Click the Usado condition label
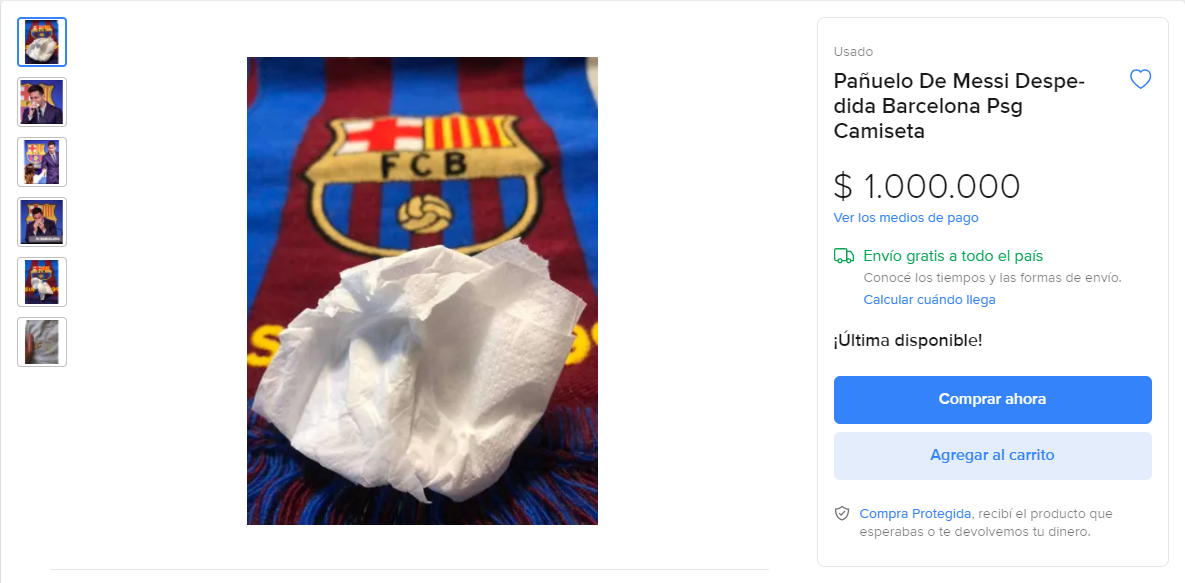This screenshot has height=583, width=1185. (x=853, y=52)
